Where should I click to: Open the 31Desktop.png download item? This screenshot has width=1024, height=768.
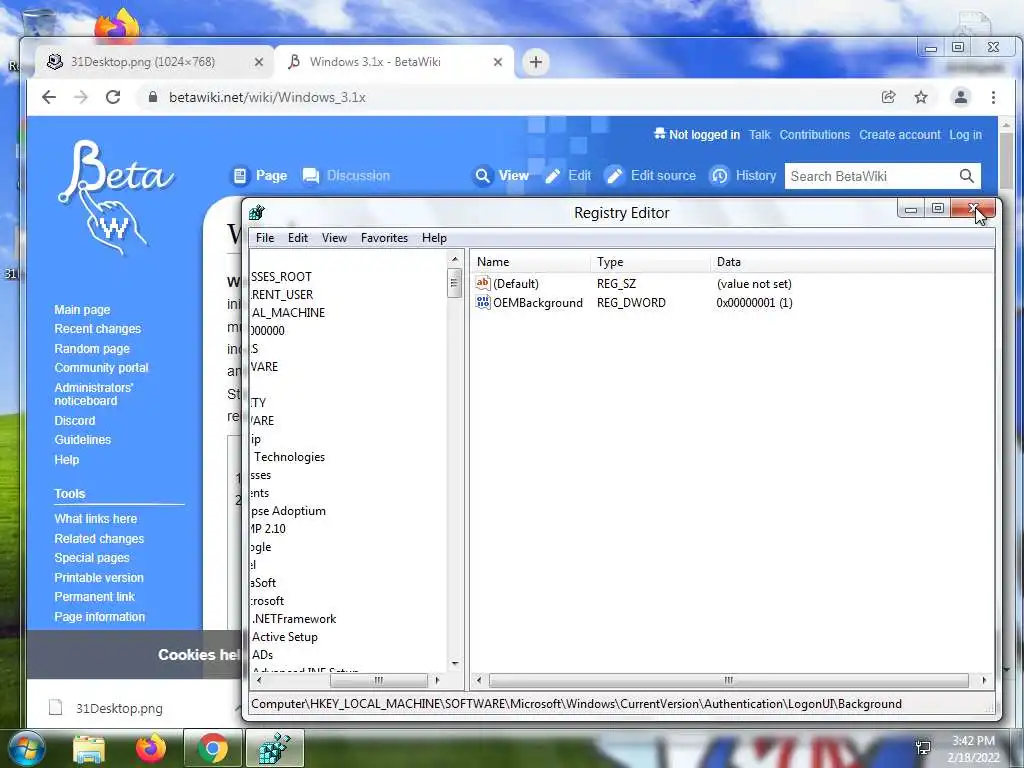(x=119, y=708)
